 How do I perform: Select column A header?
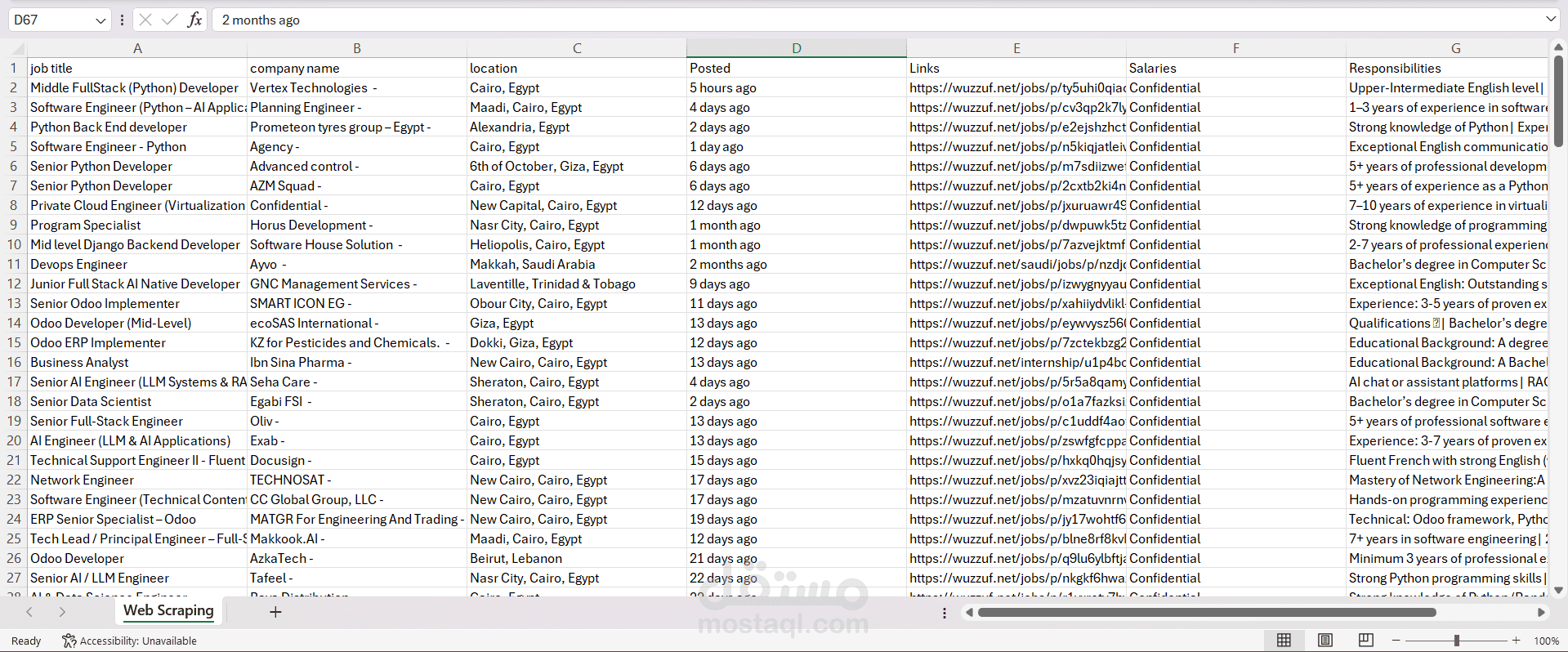[137, 48]
